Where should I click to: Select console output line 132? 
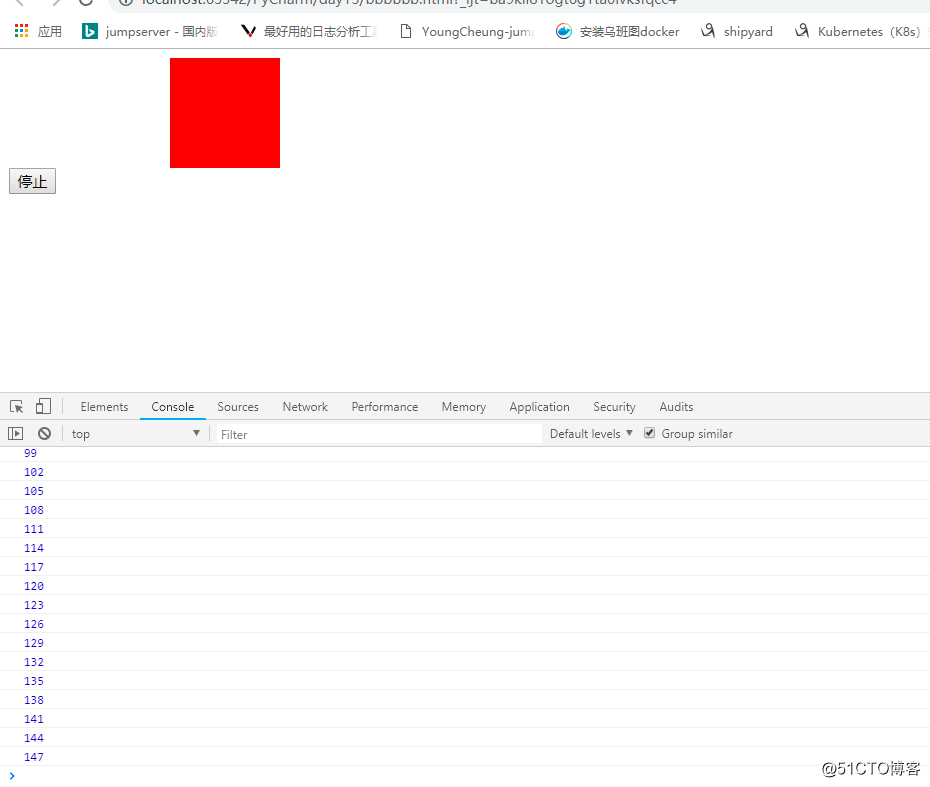point(34,662)
